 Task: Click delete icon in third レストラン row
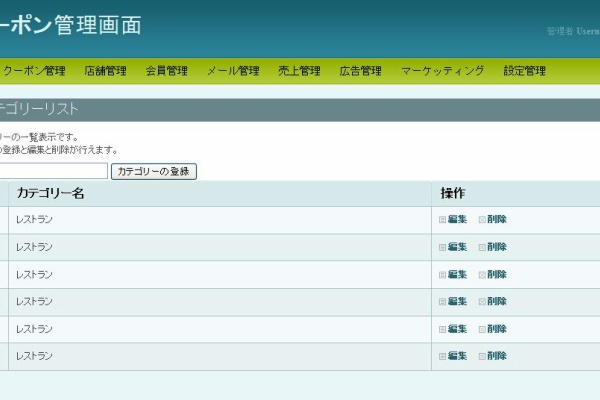pyautogui.click(x=482, y=275)
